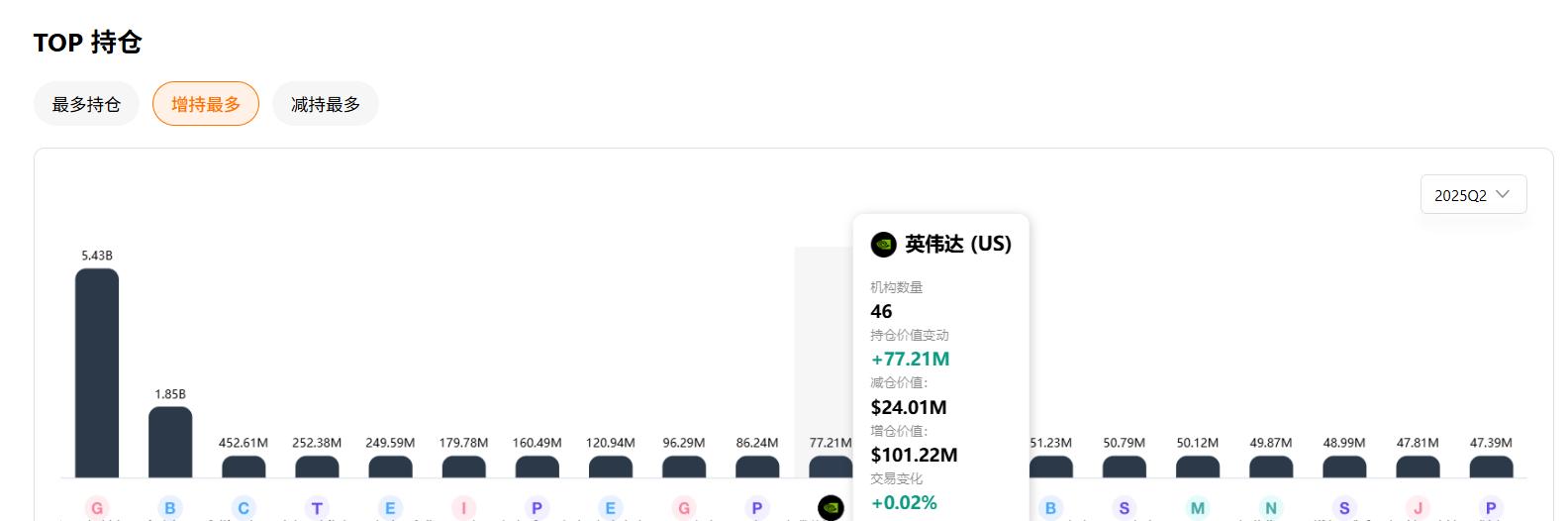Click the value label 50.79M

pos(1124,443)
